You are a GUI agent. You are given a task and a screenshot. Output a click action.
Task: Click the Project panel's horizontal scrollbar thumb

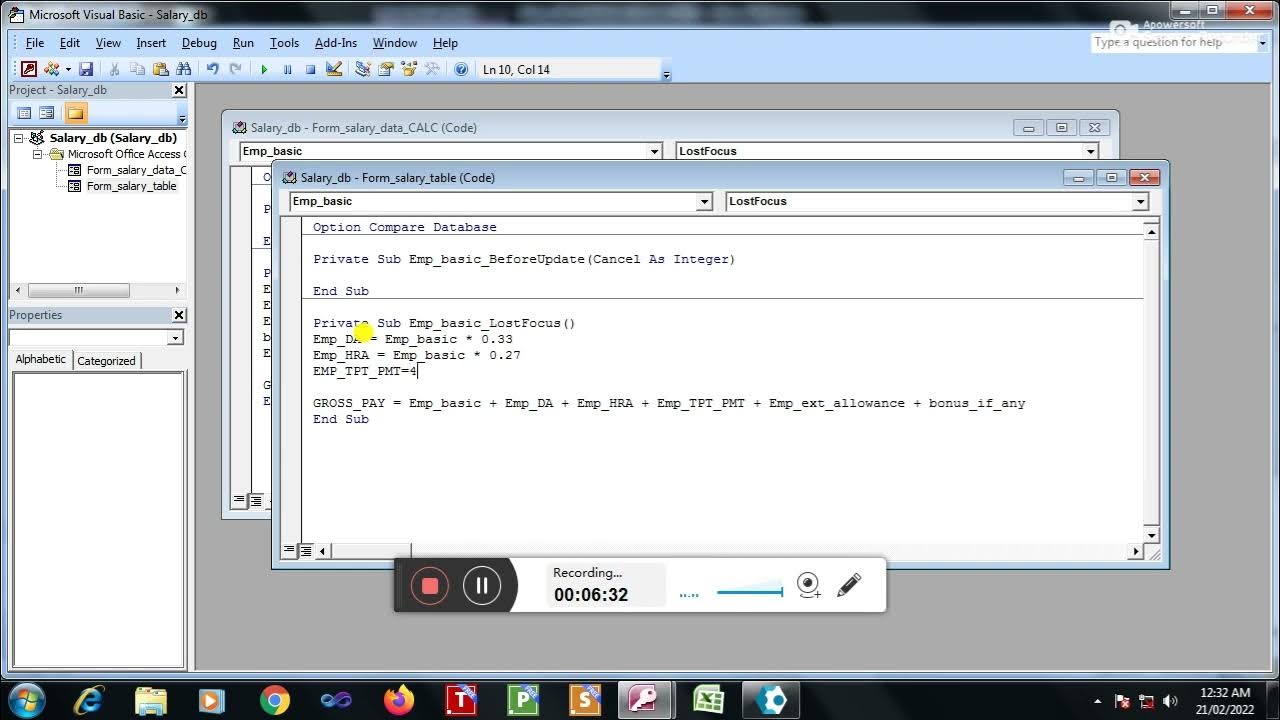(78, 290)
